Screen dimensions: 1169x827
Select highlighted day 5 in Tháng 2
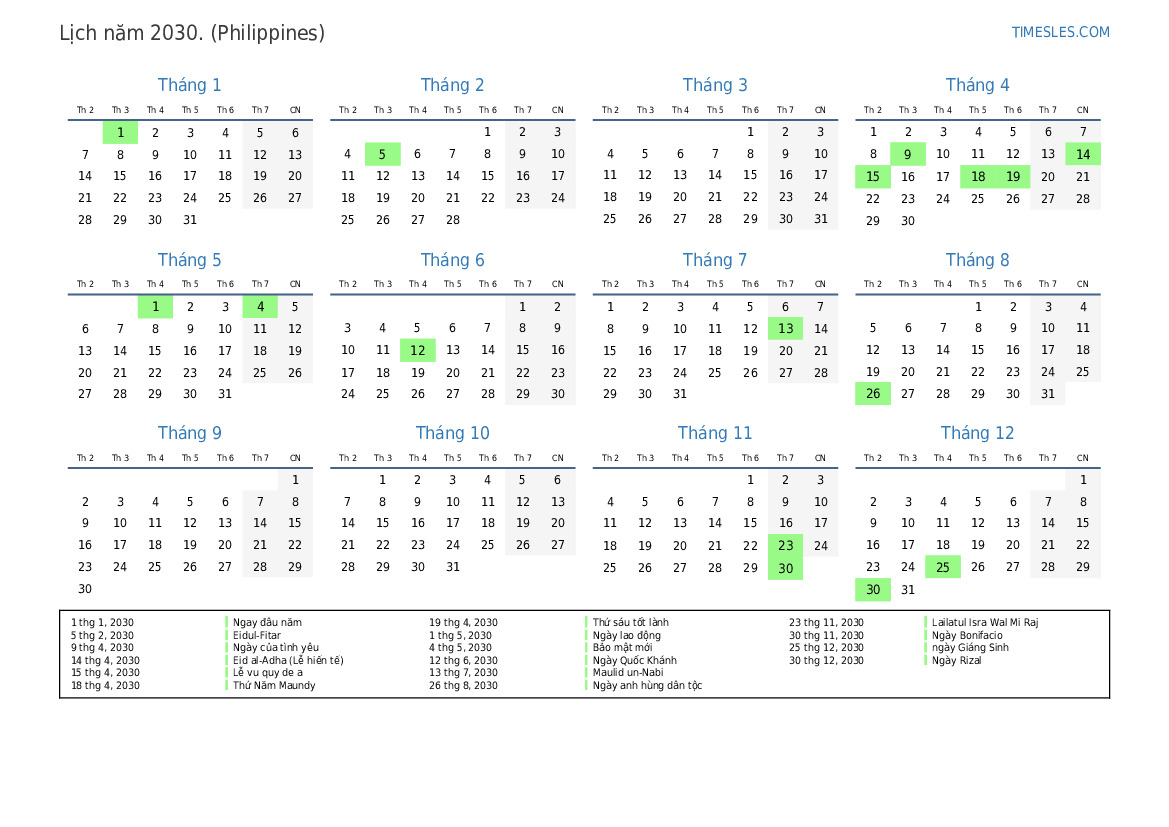tap(382, 154)
